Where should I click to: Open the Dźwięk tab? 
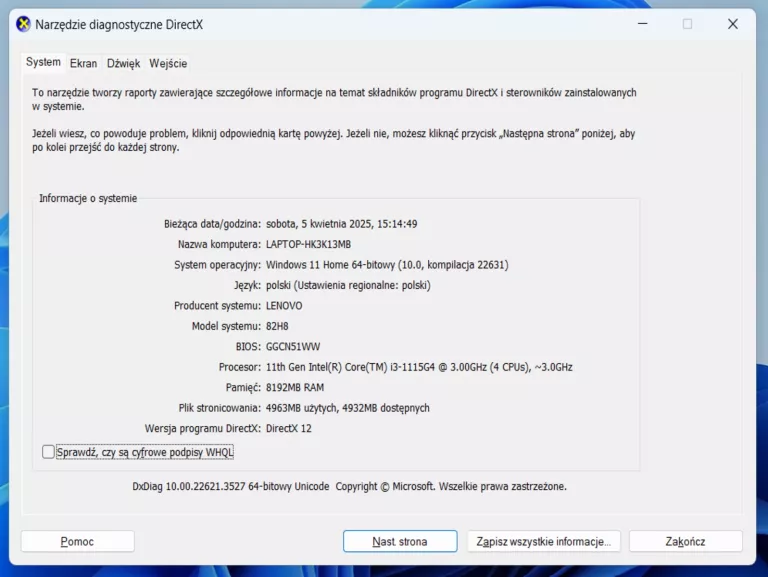click(123, 63)
